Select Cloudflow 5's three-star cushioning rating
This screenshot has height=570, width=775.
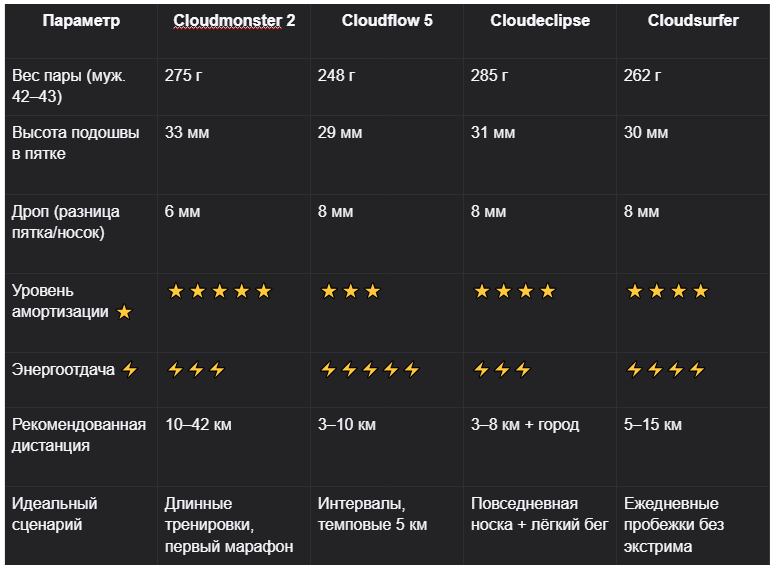350,291
